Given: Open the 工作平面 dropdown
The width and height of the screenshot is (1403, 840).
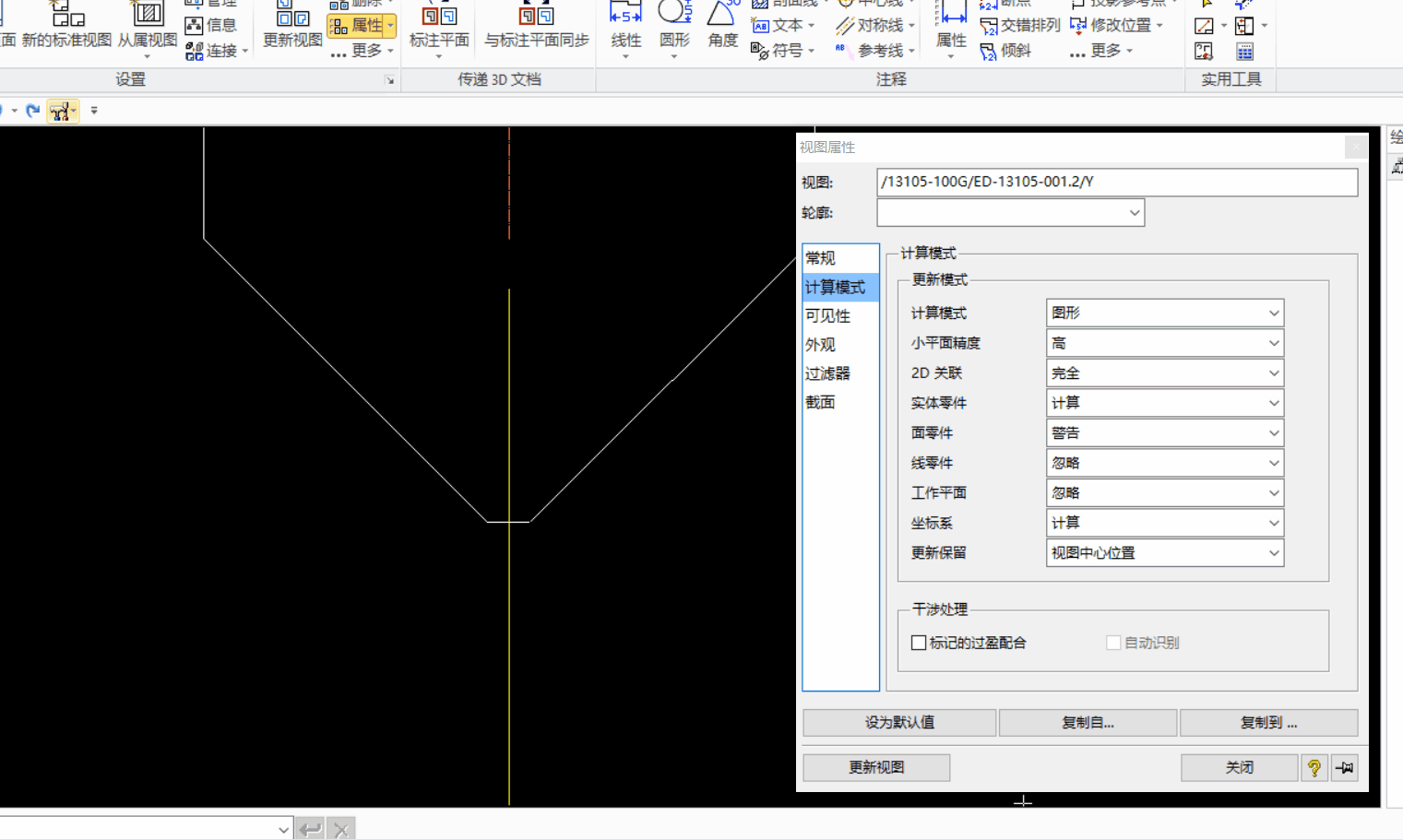Looking at the screenshot, I should (1165, 492).
